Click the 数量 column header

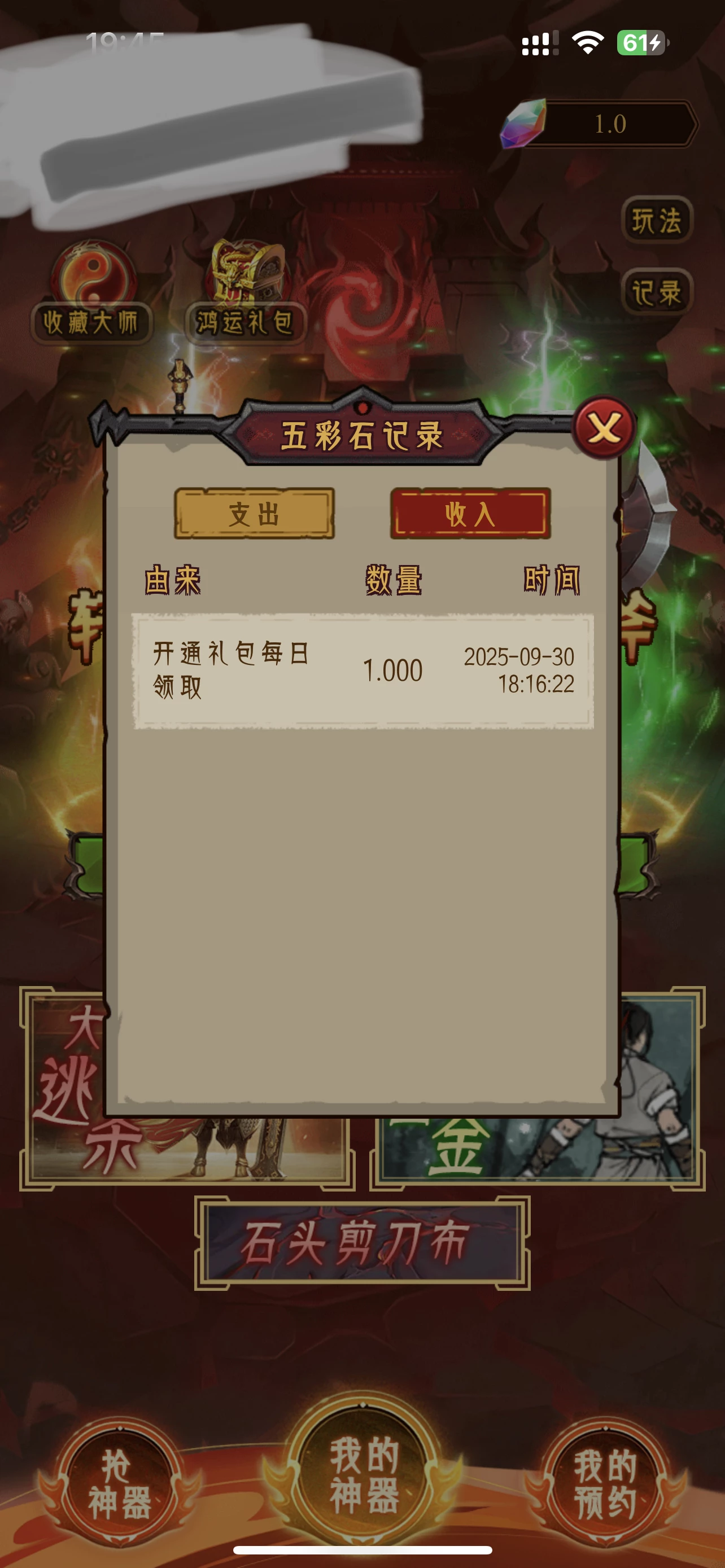pyautogui.click(x=393, y=580)
